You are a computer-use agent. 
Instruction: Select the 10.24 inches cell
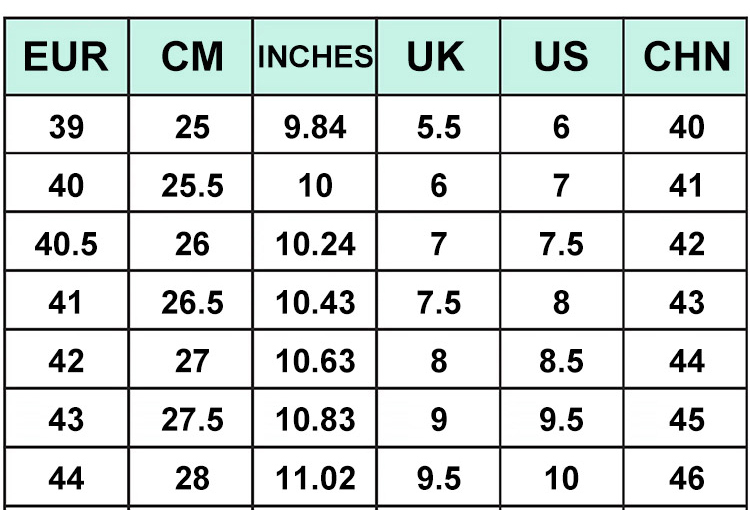[315, 244]
